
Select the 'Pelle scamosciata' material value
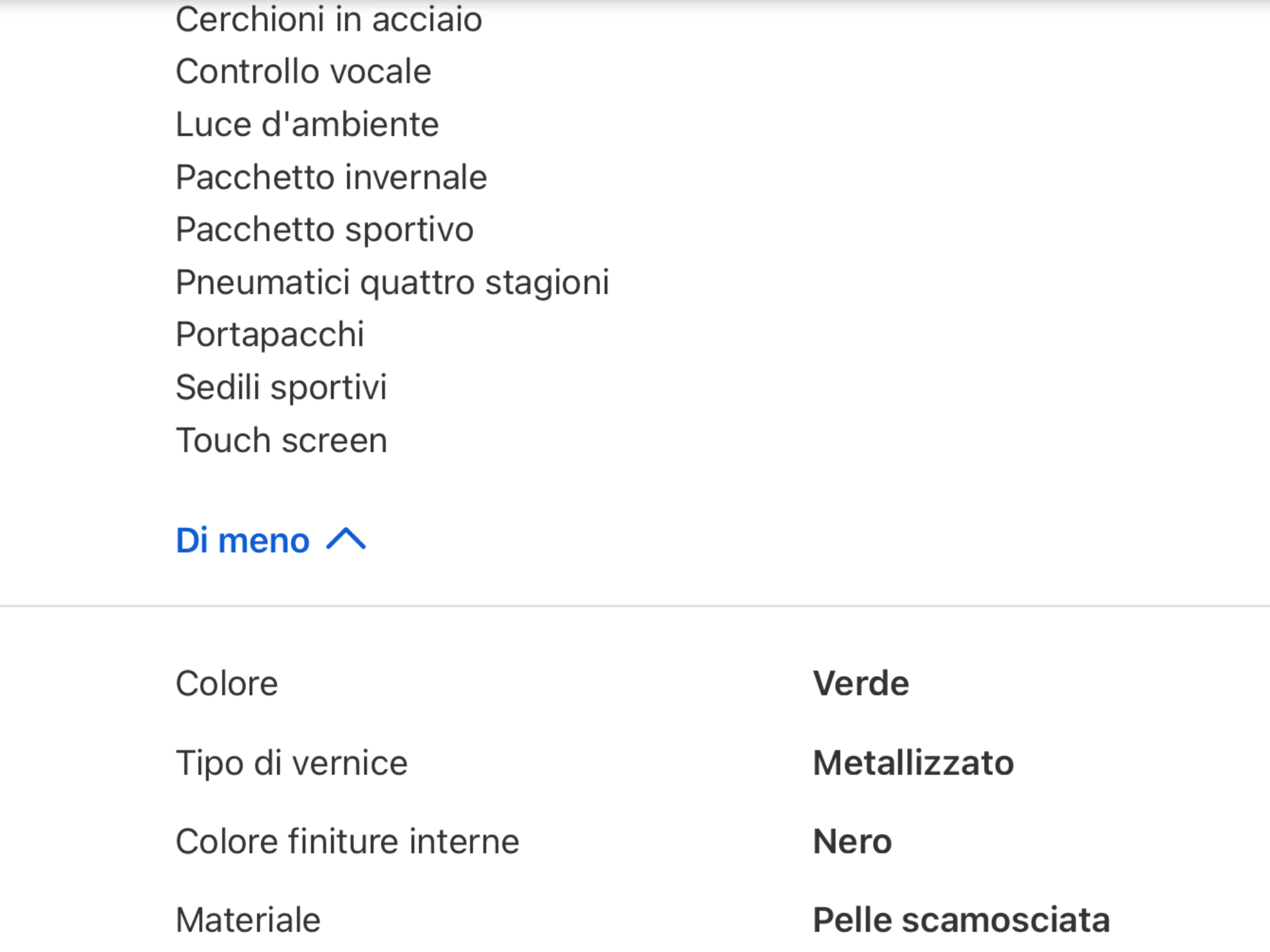961,920
